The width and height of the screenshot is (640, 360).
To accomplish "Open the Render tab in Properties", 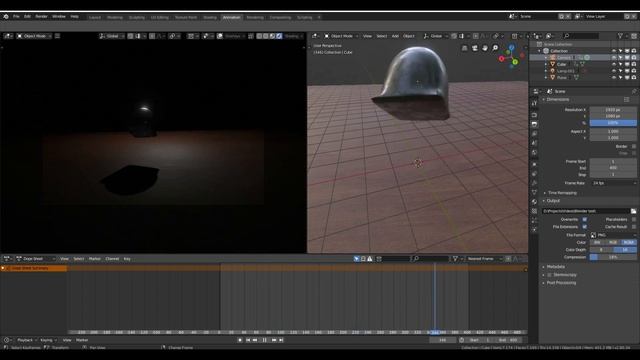I will [534, 115].
